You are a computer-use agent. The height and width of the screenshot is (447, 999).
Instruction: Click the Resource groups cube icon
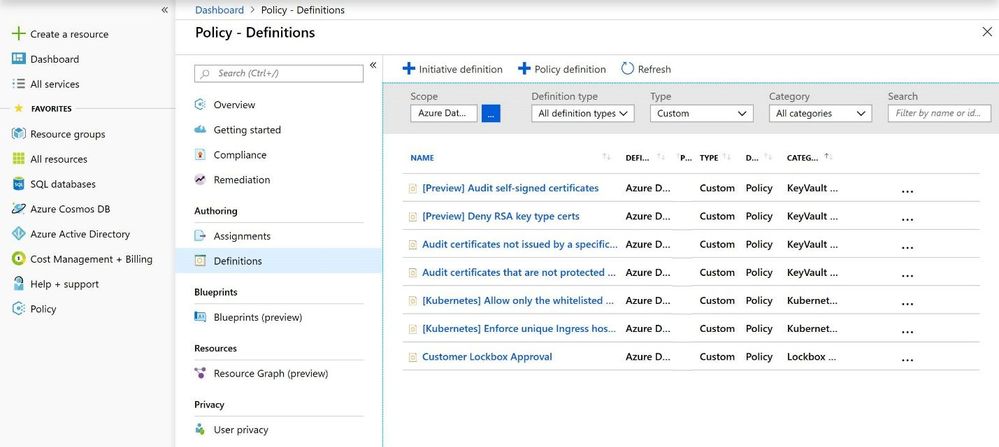point(19,134)
